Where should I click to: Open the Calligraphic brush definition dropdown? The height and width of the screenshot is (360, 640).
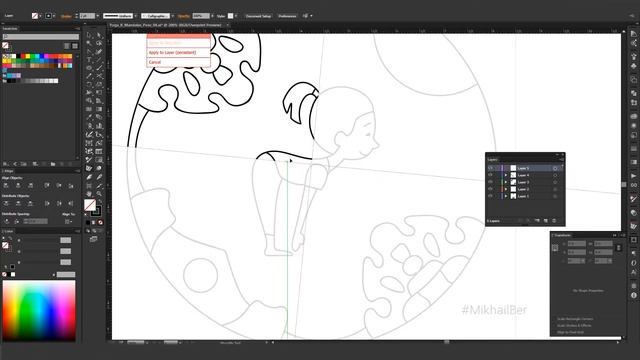click(x=173, y=16)
